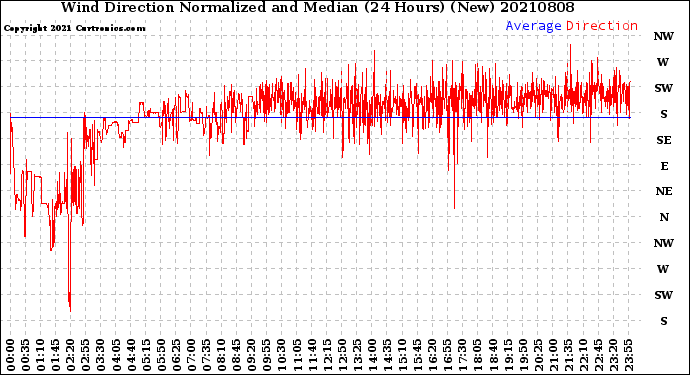Click the 17:30 time axis label
The image size is (690, 375).
(462, 355)
